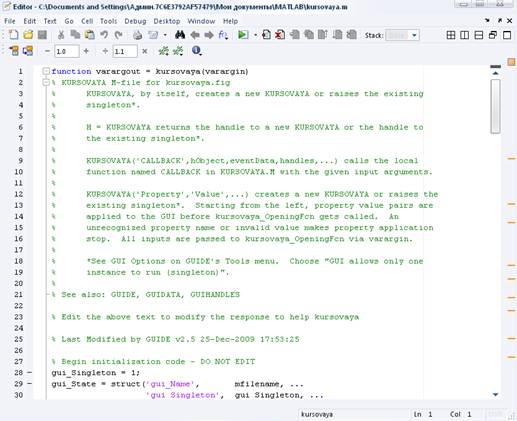
Task: Collapse the comment block fold on line 2
Action: pyautogui.click(x=46, y=82)
